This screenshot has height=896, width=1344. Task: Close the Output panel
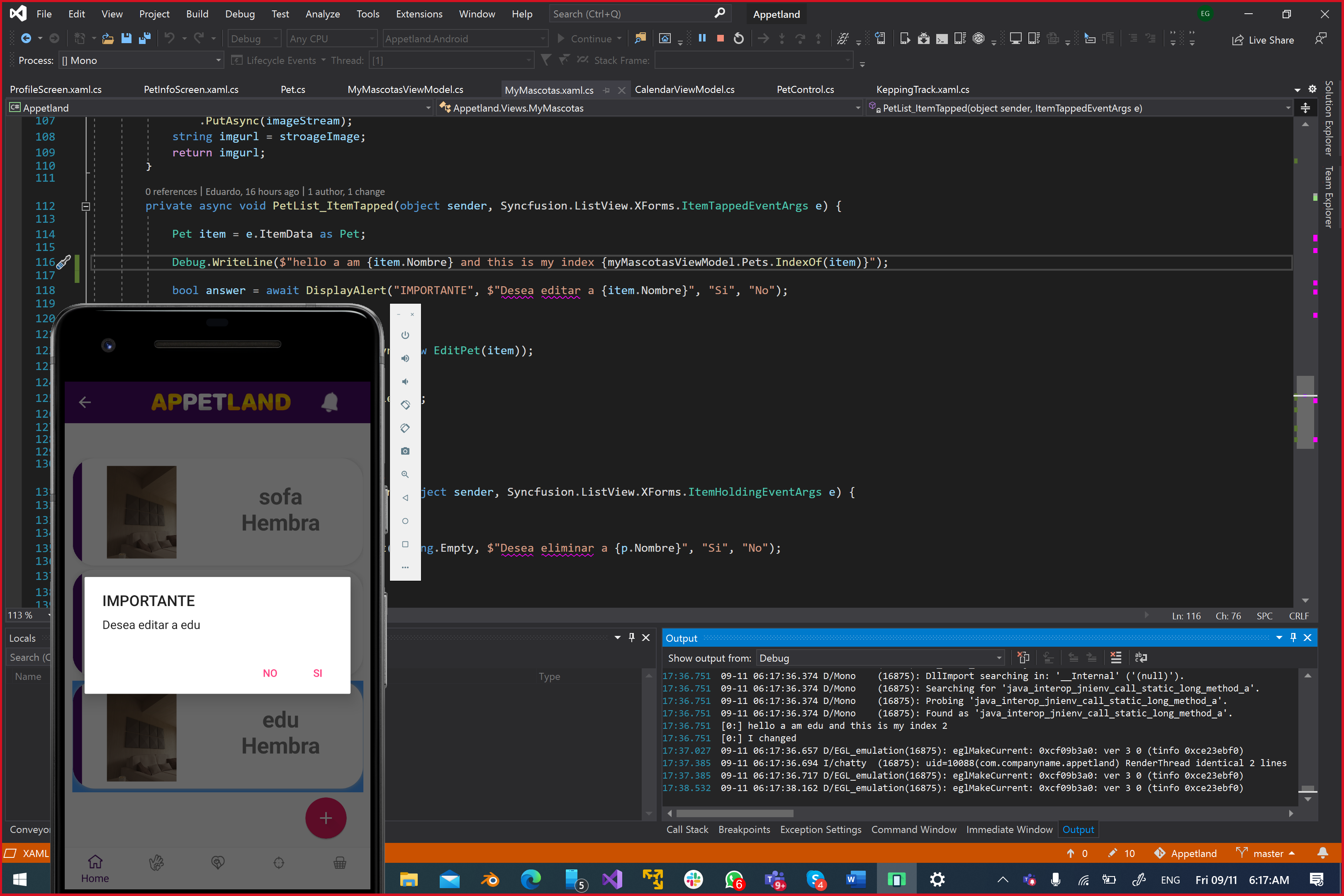(1307, 638)
